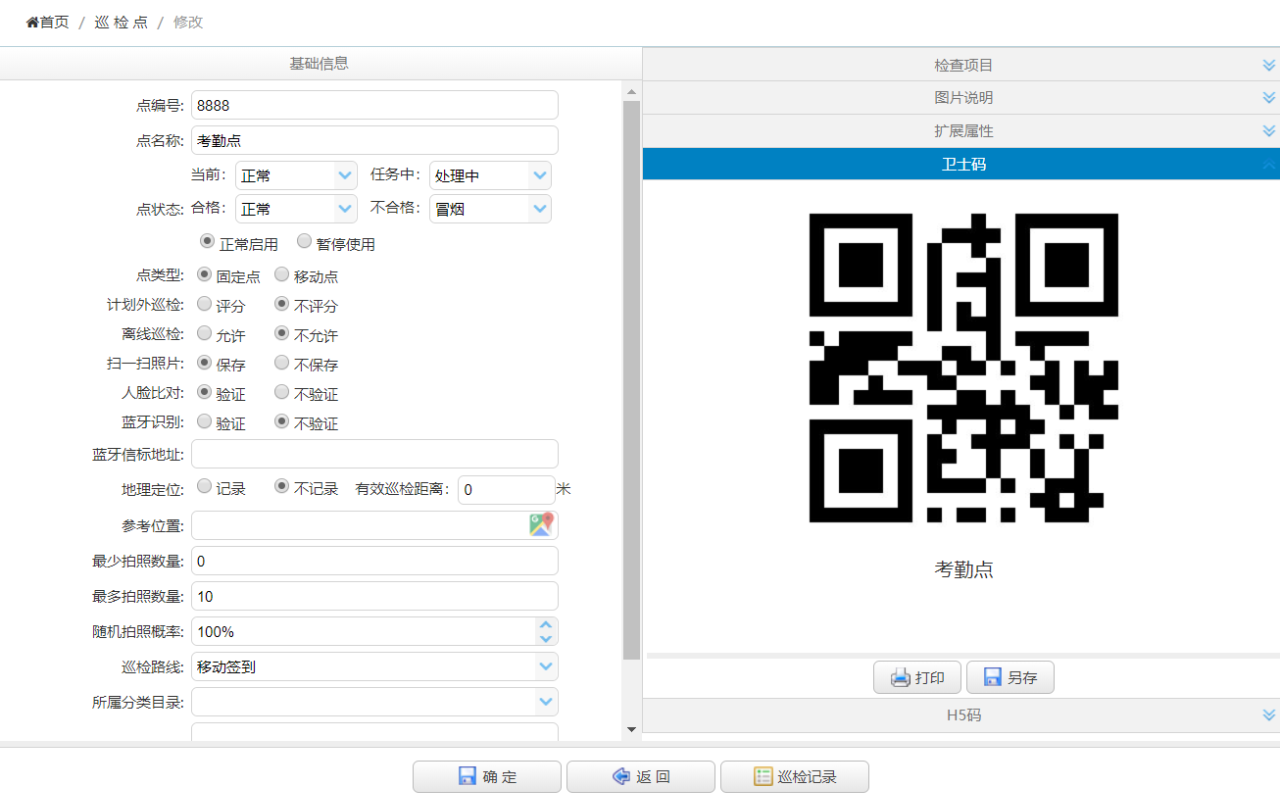Choose 移动点 as point type
Screen dimensions: 1280x797
click(282, 274)
